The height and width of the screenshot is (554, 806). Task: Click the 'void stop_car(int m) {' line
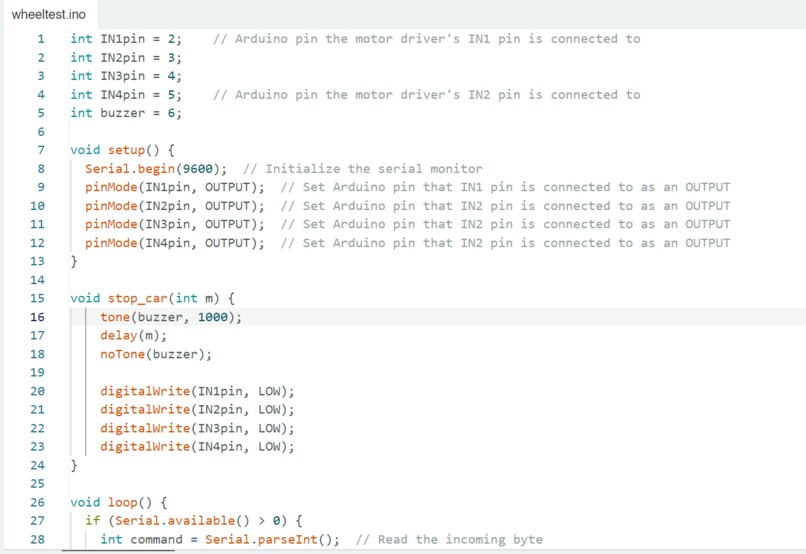tap(153, 299)
